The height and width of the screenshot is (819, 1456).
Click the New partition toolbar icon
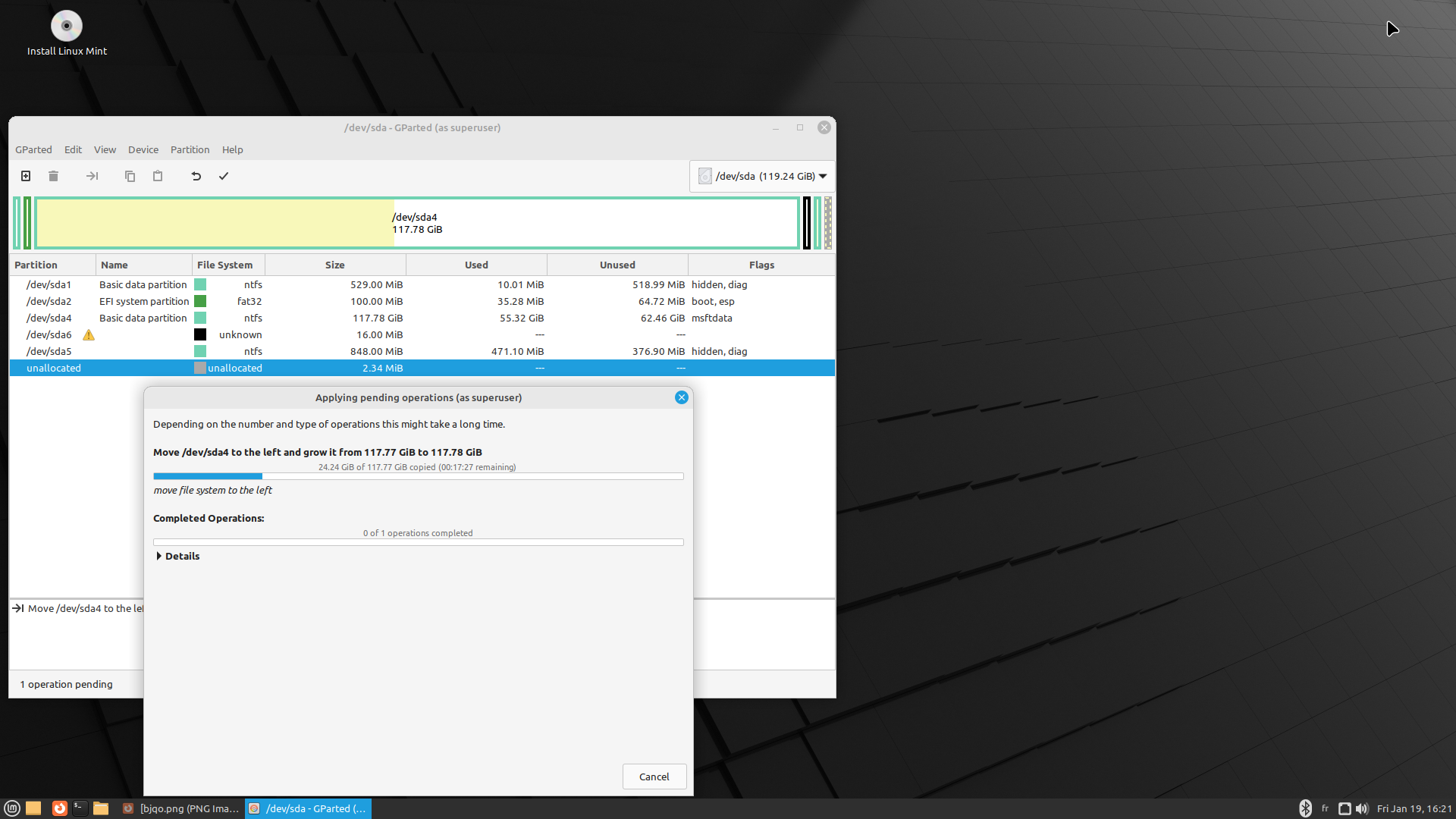click(x=26, y=176)
